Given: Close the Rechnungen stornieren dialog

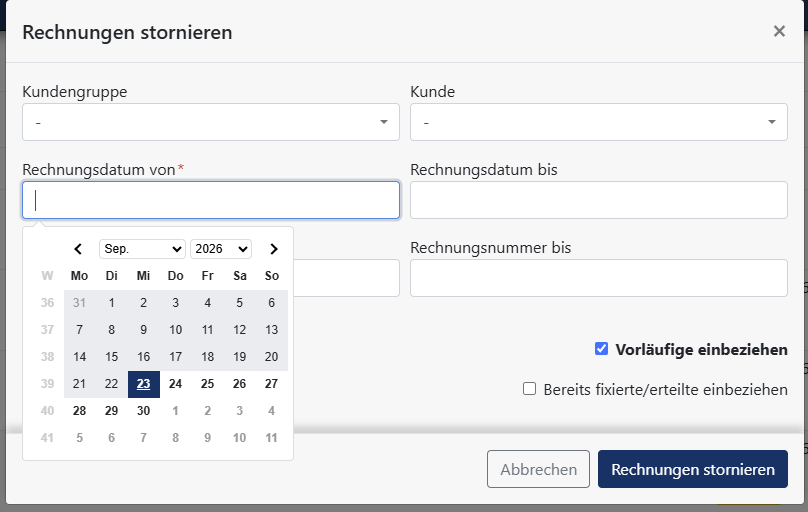Looking at the screenshot, I should (x=779, y=31).
